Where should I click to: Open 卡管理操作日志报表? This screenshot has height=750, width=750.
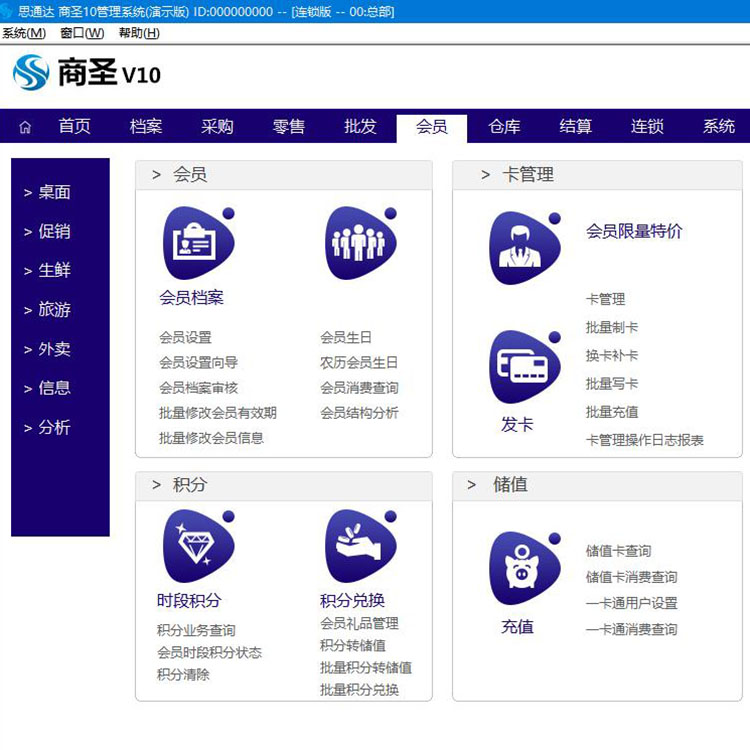pyautogui.click(x=645, y=440)
